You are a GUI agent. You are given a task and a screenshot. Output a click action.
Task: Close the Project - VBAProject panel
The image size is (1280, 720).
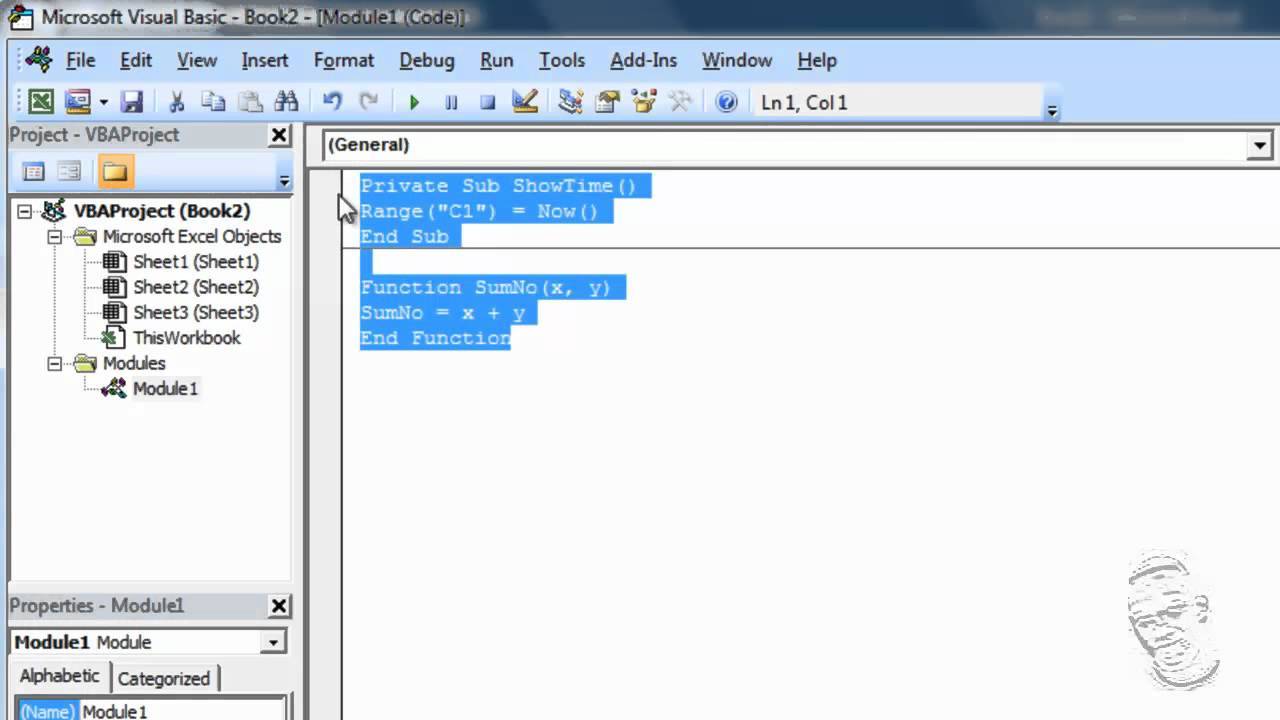[279, 135]
